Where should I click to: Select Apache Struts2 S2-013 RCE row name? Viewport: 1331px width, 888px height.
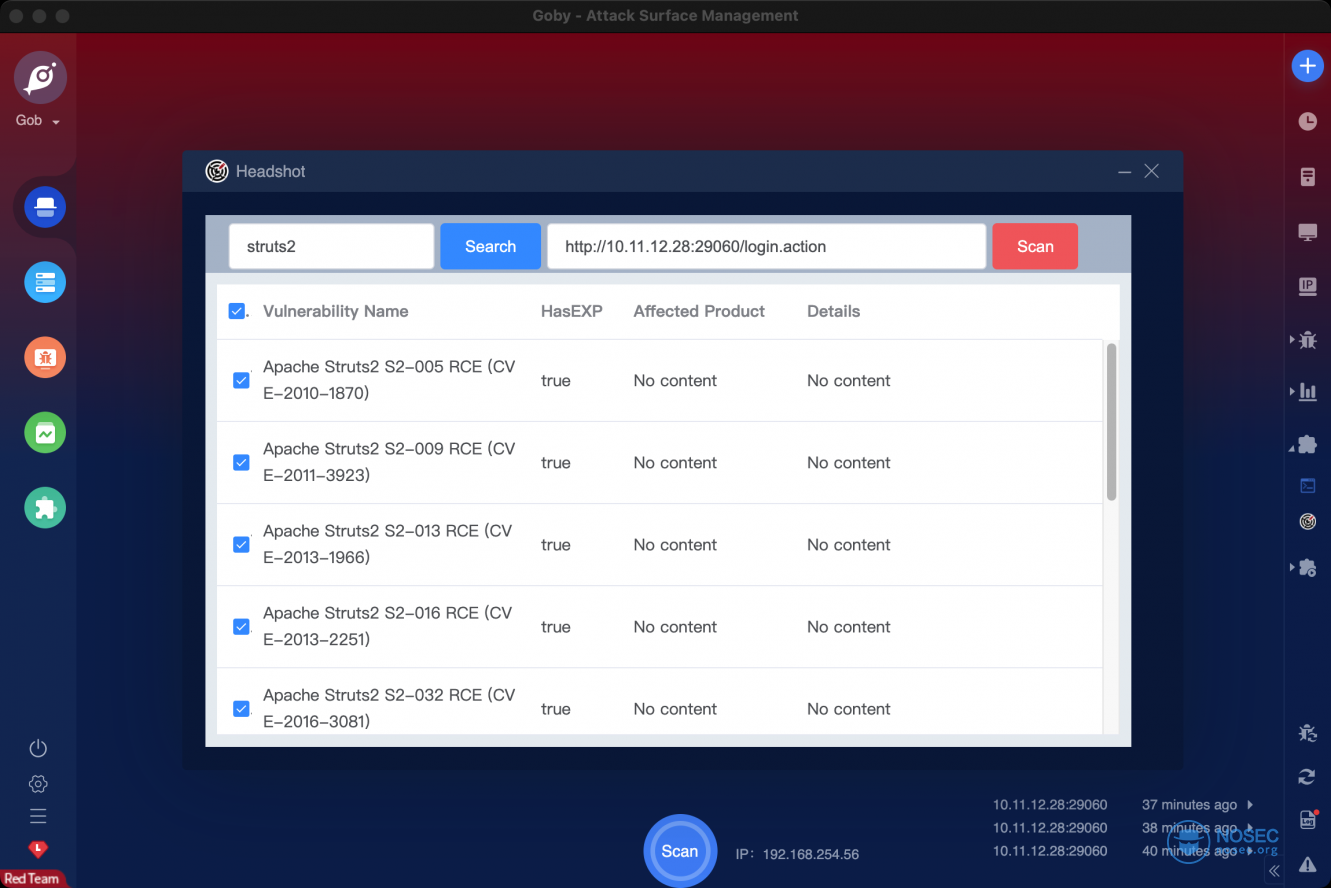pos(387,544)
